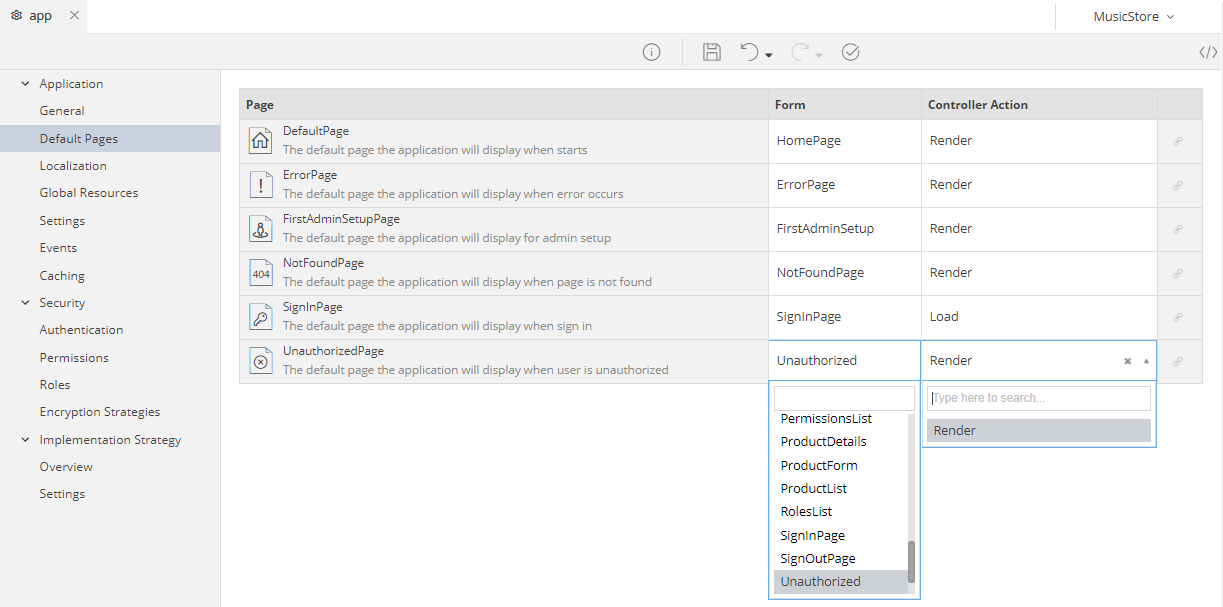The image size is (1223, 607).
Task: Click the Save floppy disk icon
Action: 711,52
